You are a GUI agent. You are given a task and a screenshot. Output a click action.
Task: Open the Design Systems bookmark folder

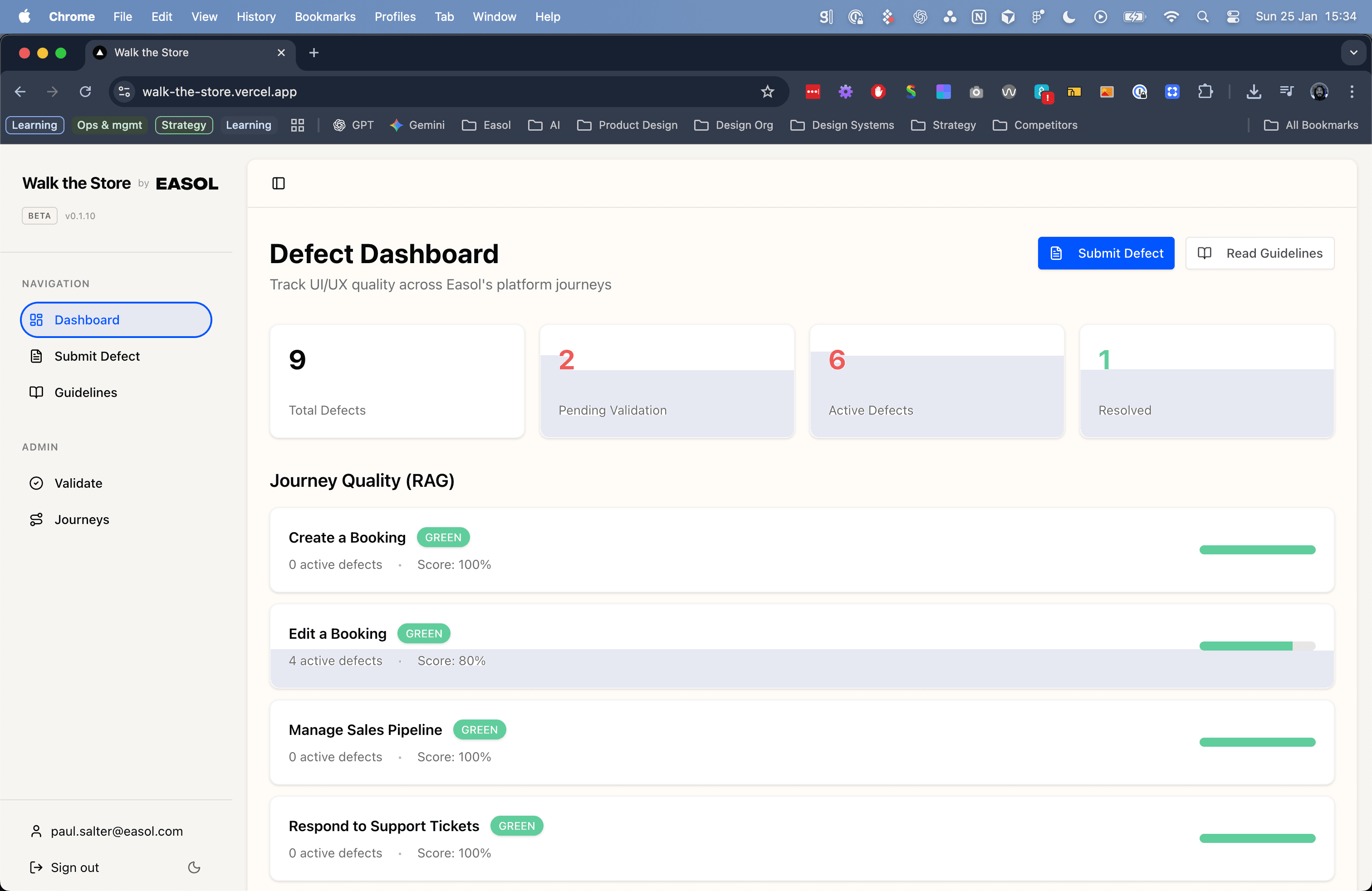point(842,125)
